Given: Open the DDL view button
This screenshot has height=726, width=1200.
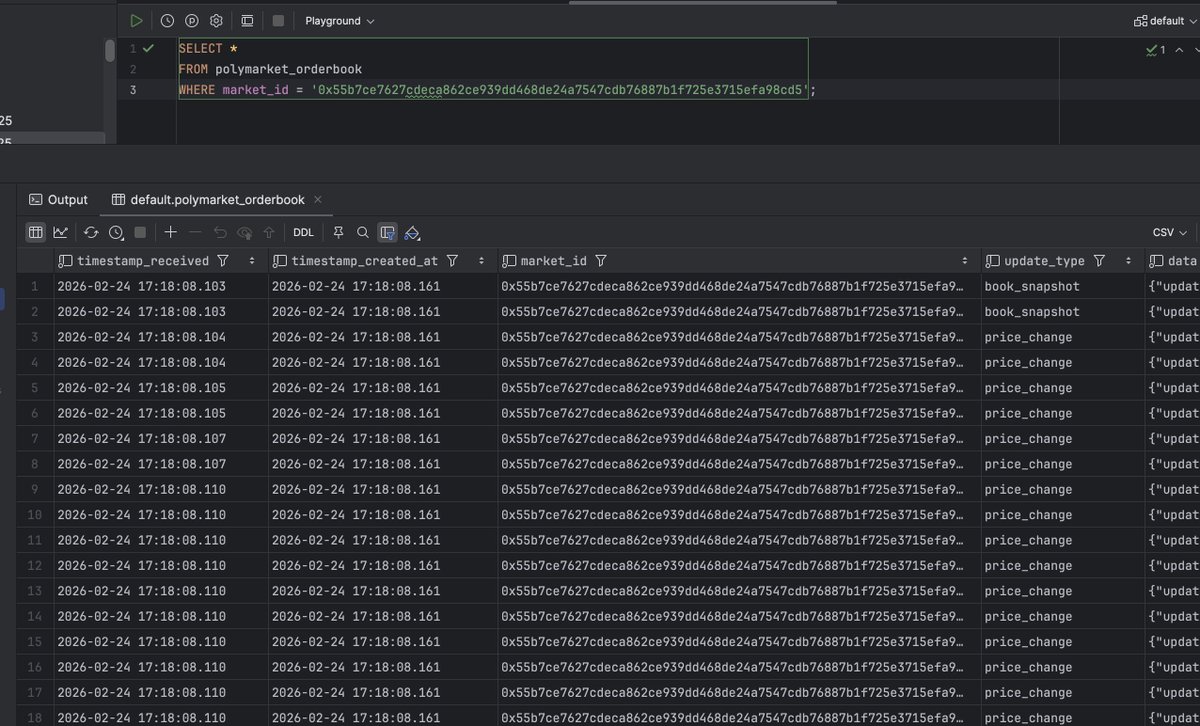Looking at the screenshot, I should click(303, 232).
